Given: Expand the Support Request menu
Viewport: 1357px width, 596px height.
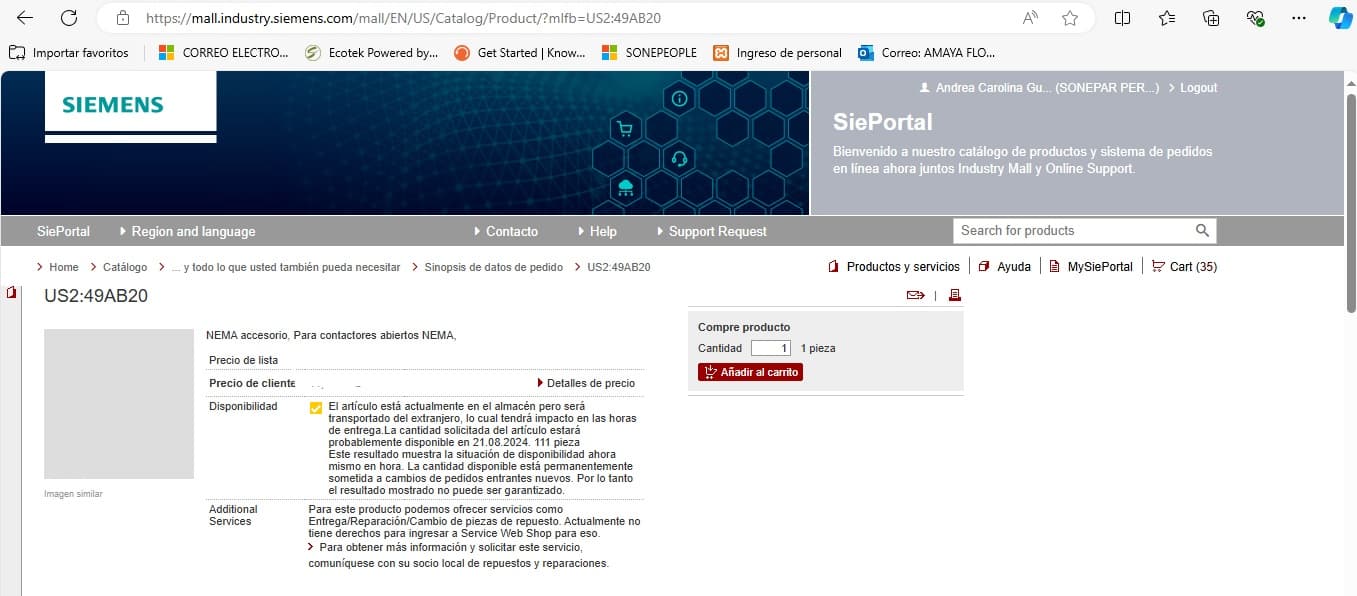Looking at the screenshot, I should point(718,231).
